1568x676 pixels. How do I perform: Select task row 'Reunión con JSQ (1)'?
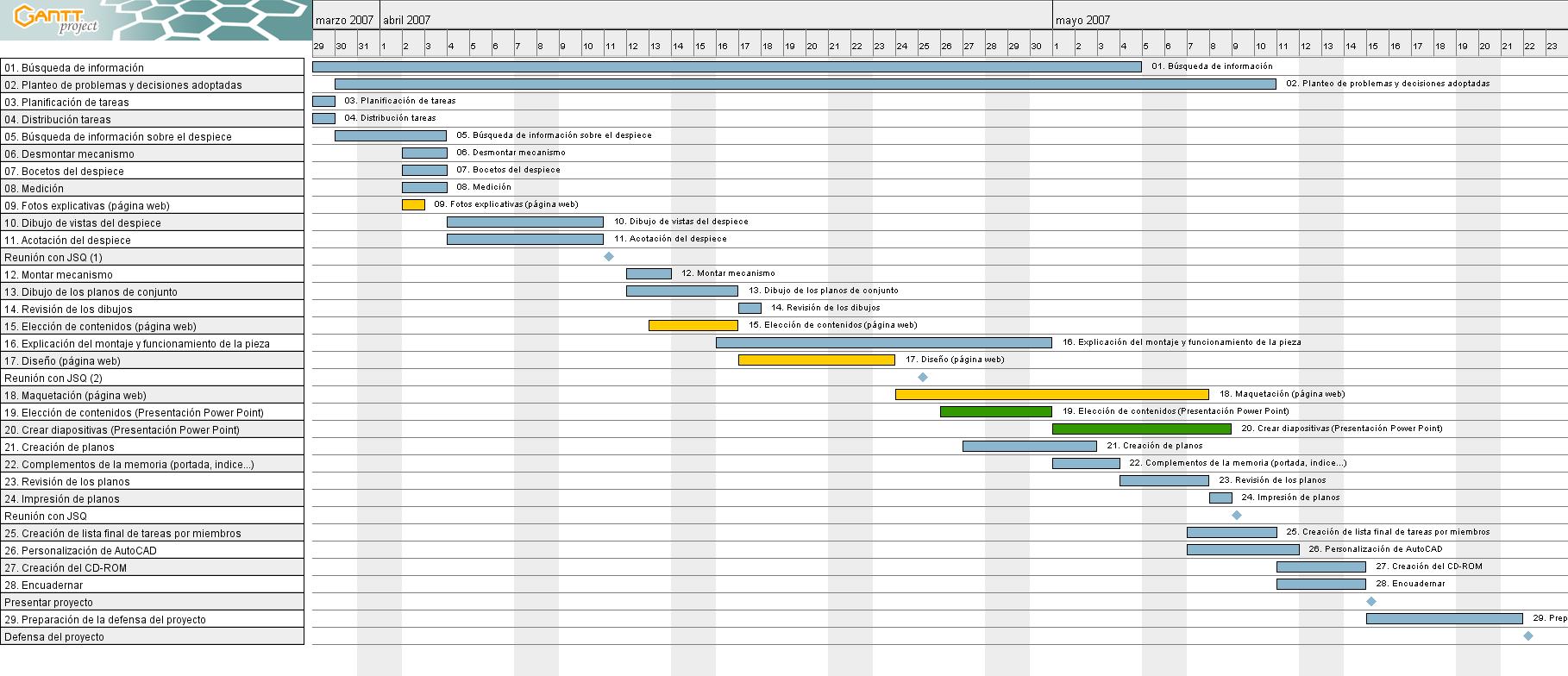pos(152,257)
